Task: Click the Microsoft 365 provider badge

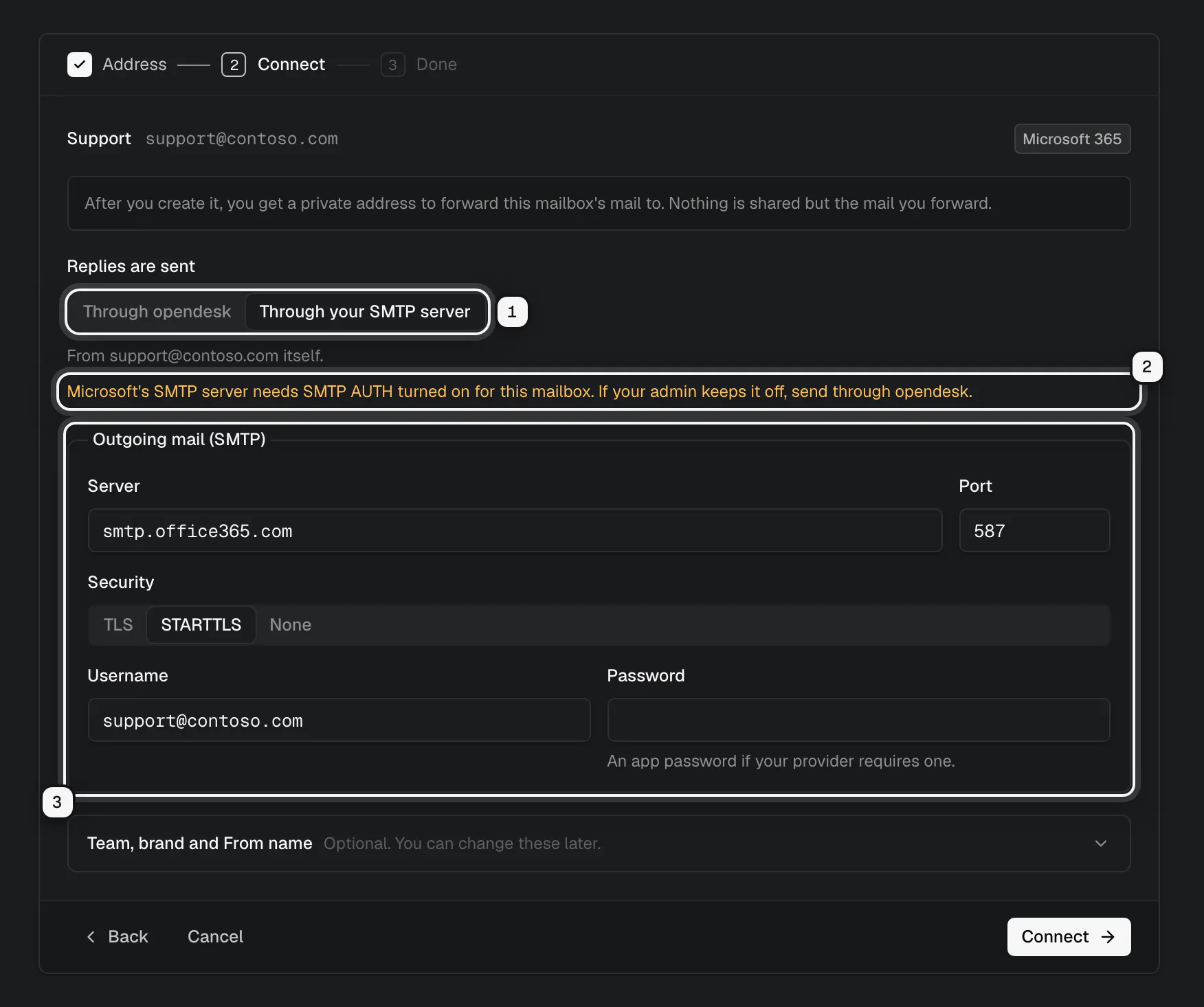Action: click(x=1072, y=139)
